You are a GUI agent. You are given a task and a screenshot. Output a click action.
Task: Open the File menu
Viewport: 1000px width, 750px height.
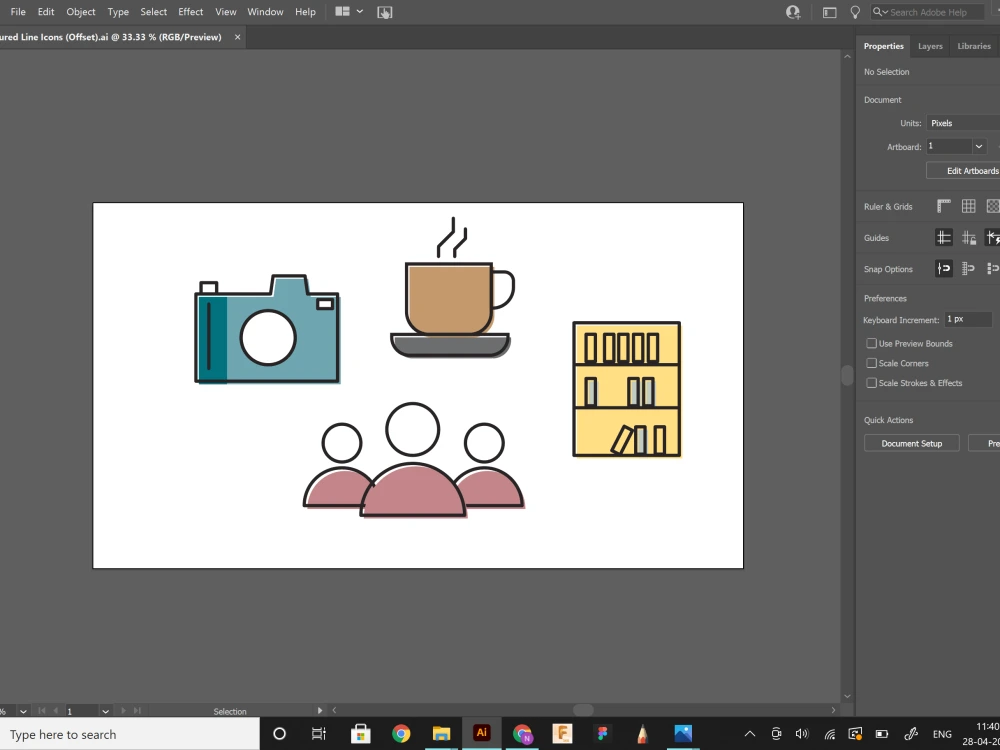pyautogui.click(x=18, y=11)
